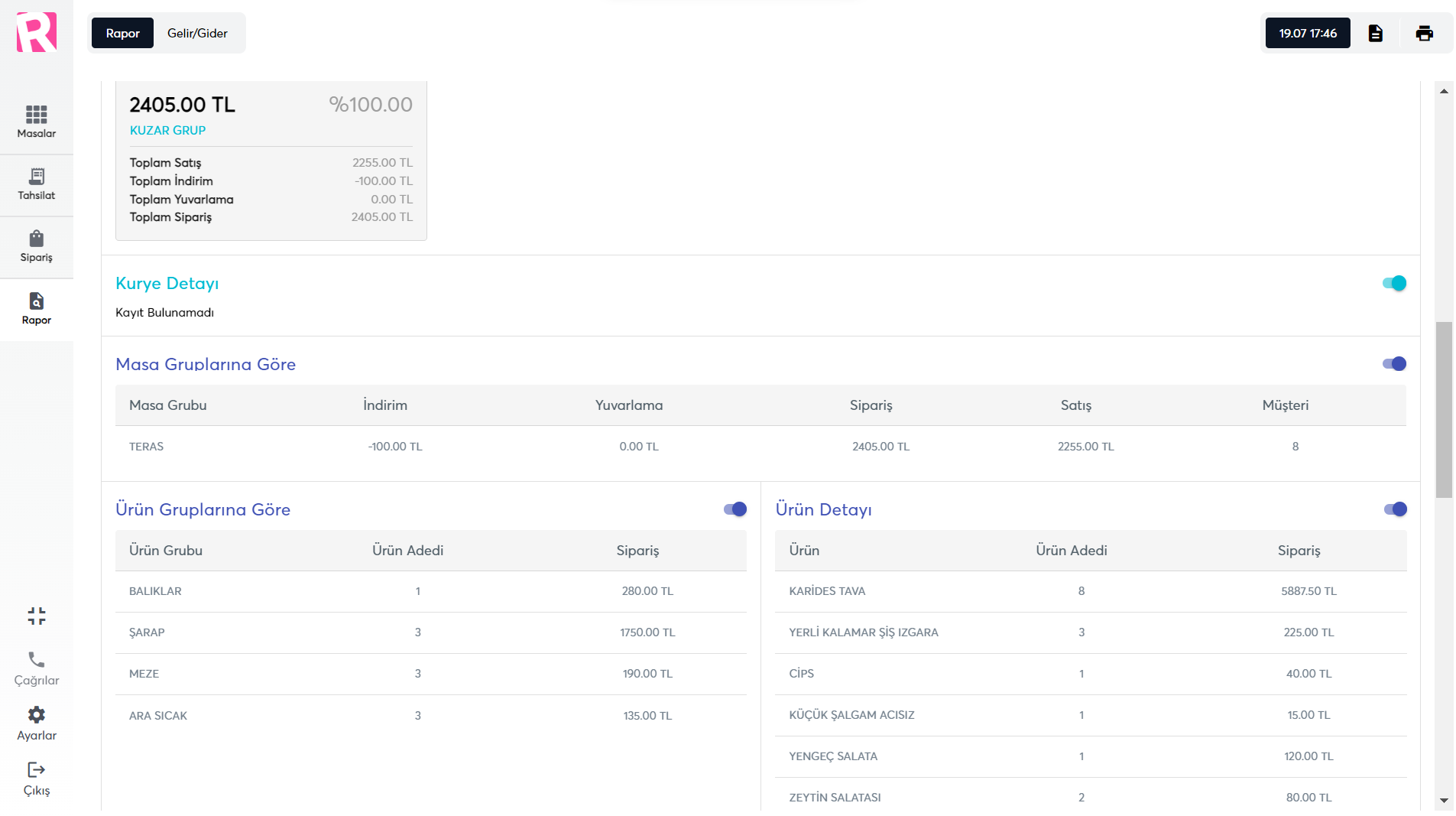Click the 19.07 17:46 date button

click(1307, 34)
